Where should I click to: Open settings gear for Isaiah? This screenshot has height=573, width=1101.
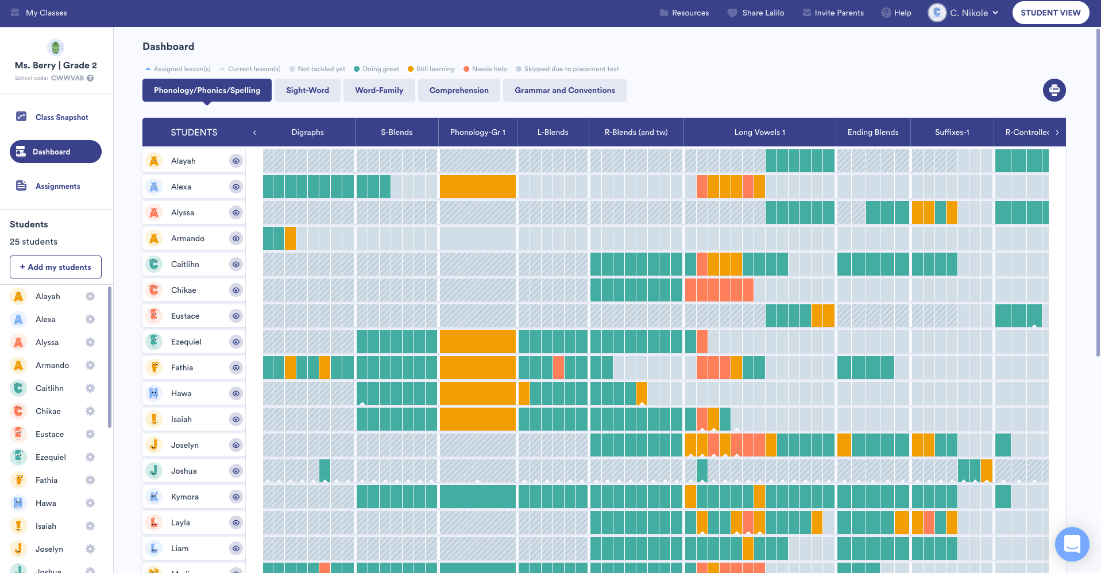coord(90,526)
